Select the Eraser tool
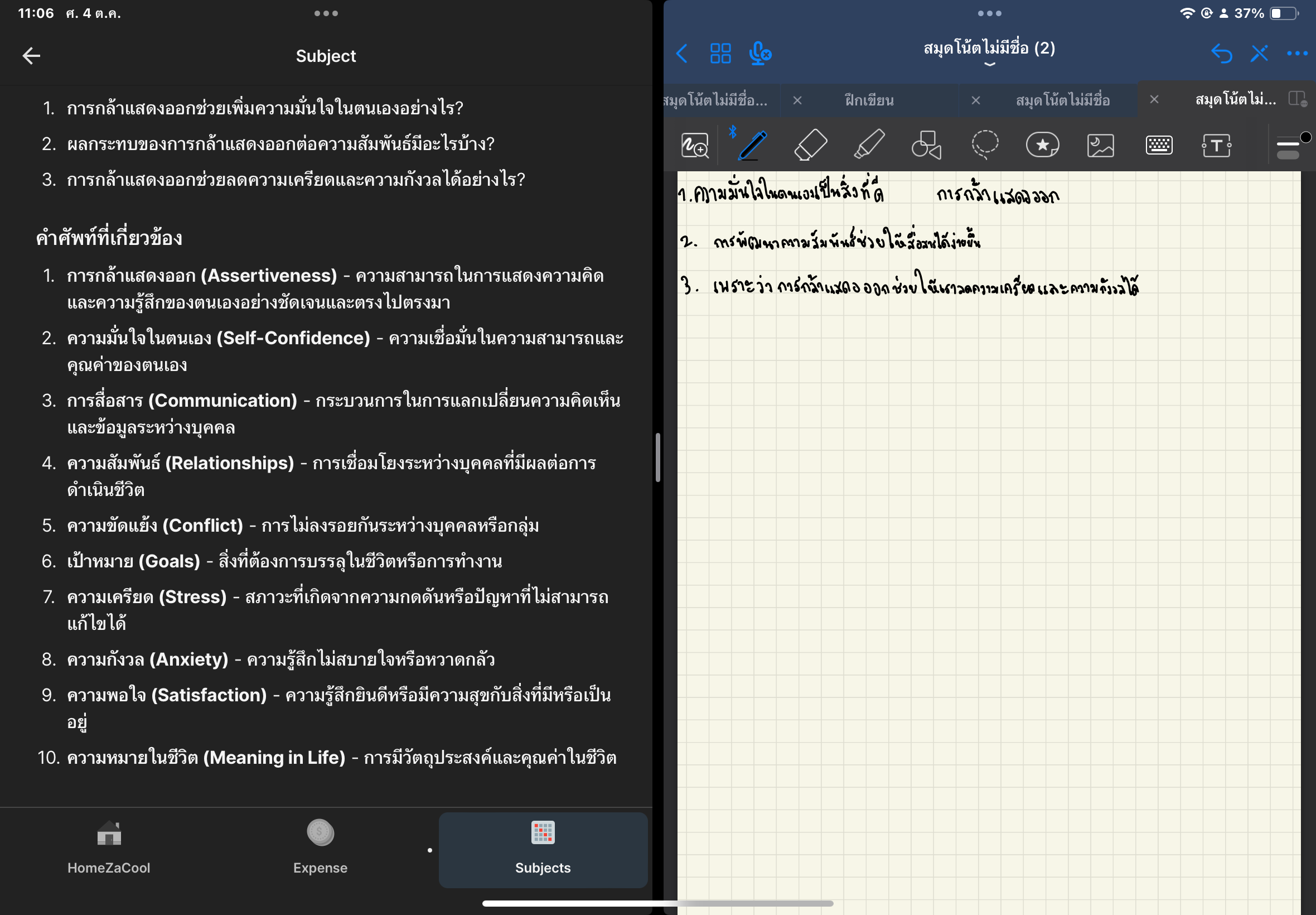The width and height of the screenshot is (1316, 915). 811,145
